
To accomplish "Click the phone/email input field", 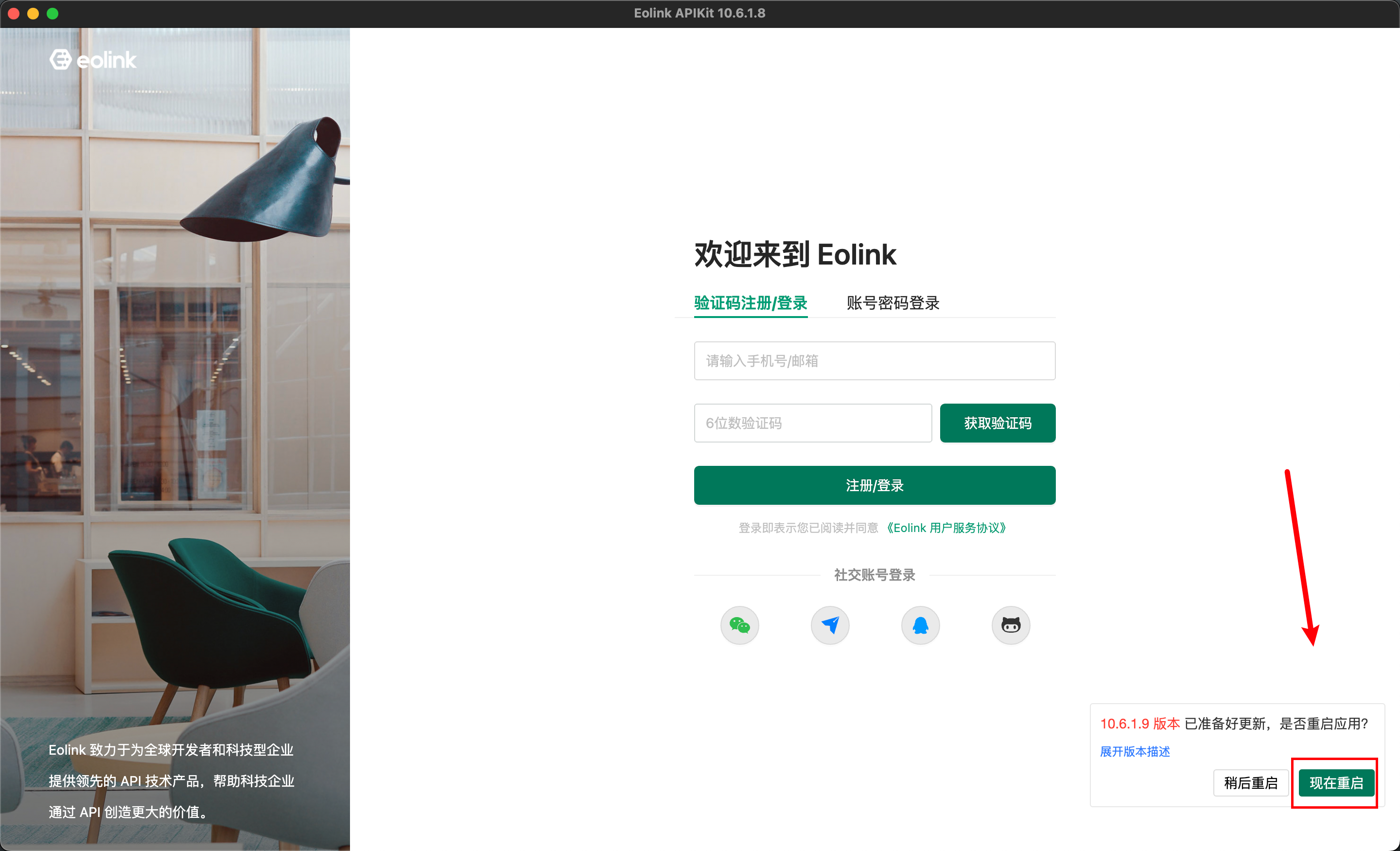I will pos(874,361).
